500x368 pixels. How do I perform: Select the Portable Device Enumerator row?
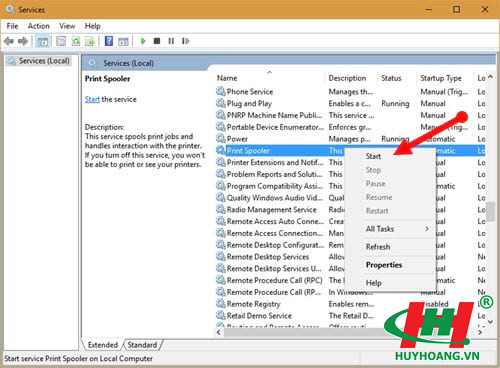(350, 127)
